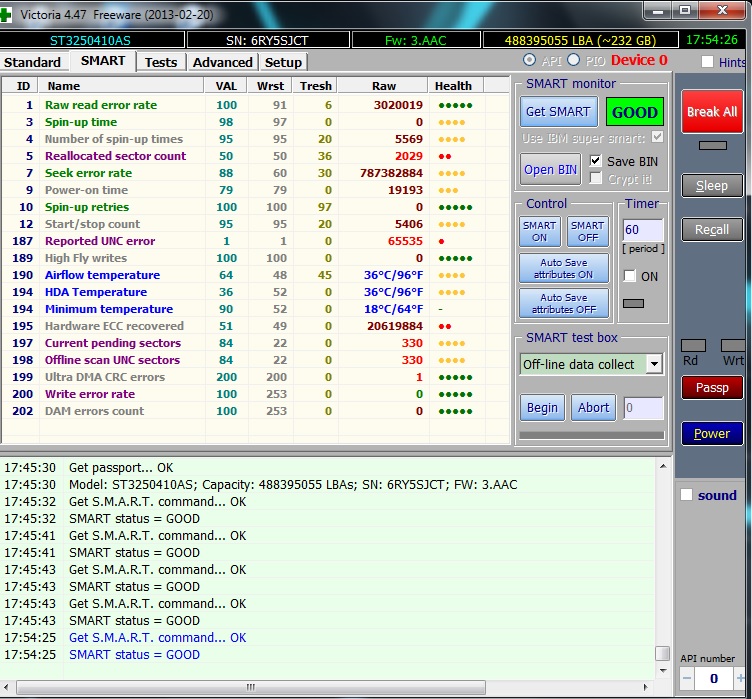The image size is (752, 699).
Task: Open the SMART test box dropdown
Action: (x=654, y=364)
